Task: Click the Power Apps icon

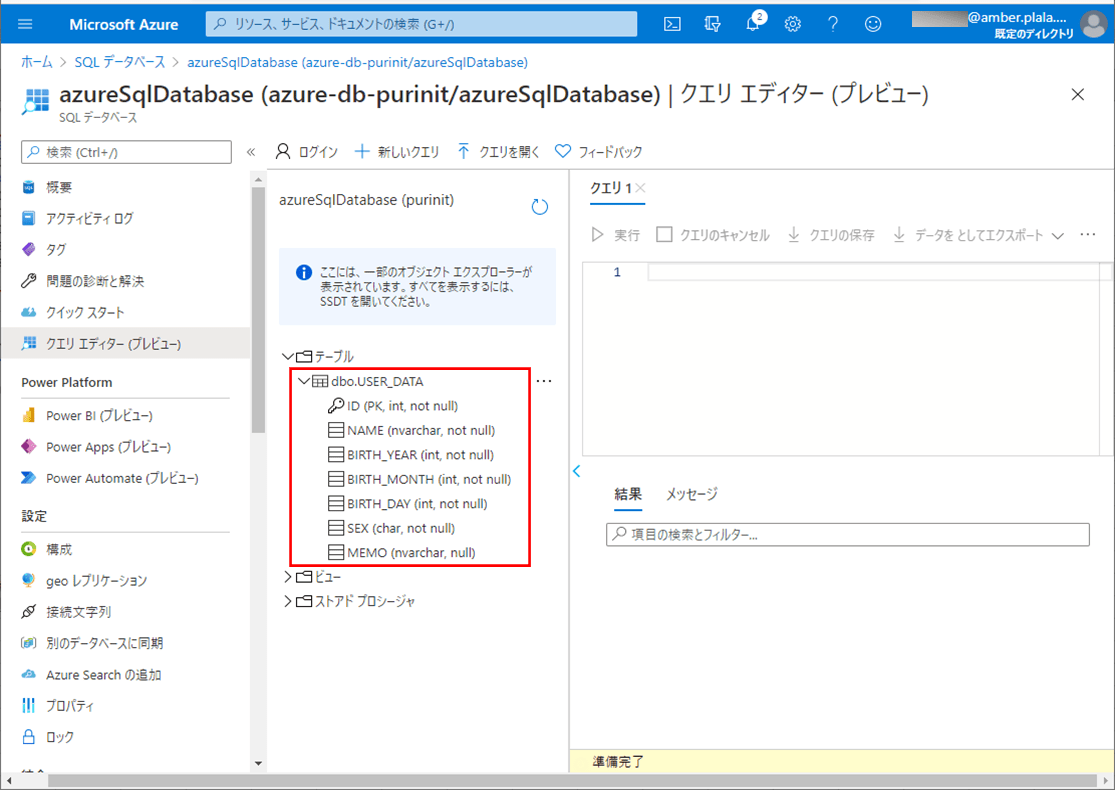Action: coord(28,447)
